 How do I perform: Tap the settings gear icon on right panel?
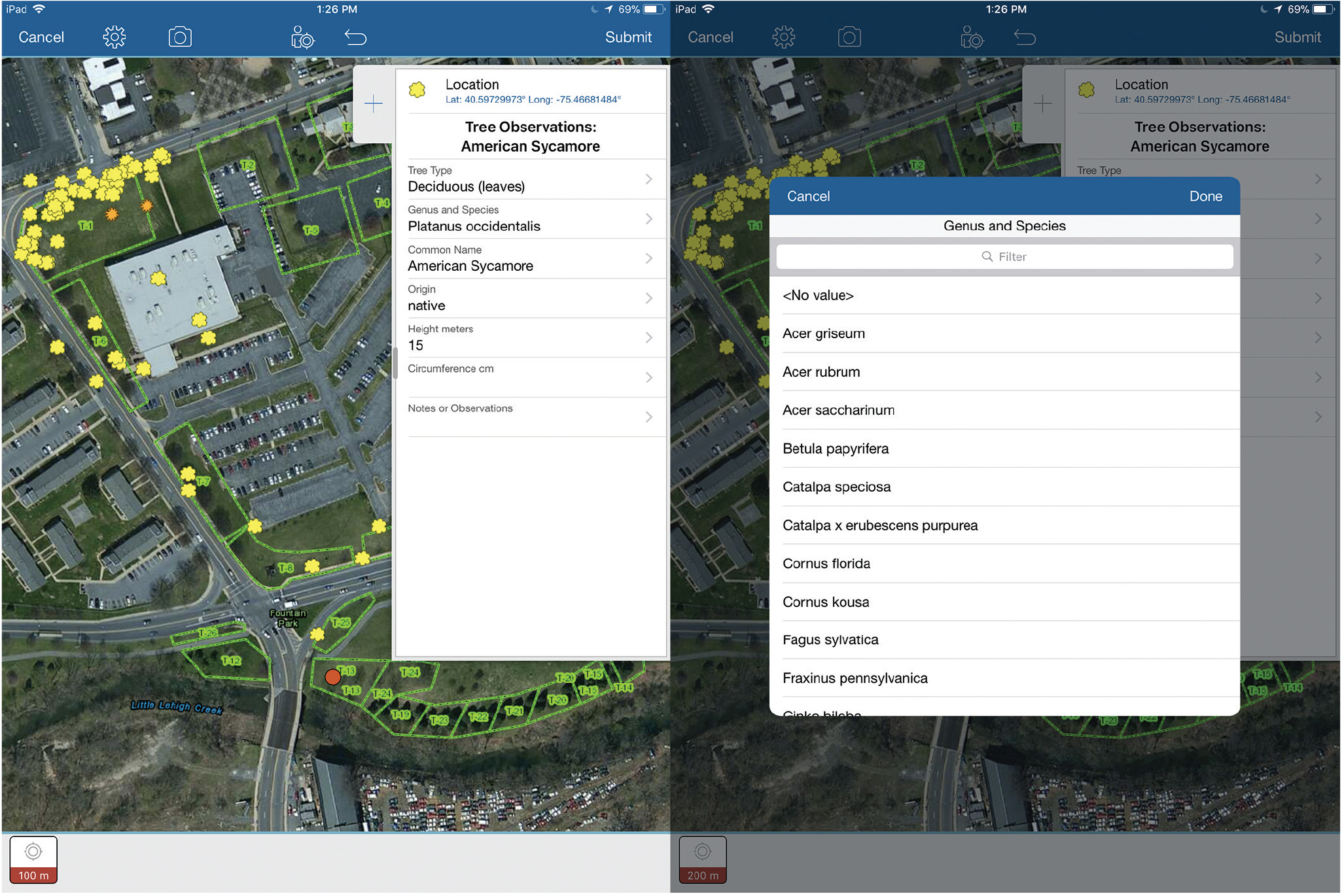coord(783,38)
